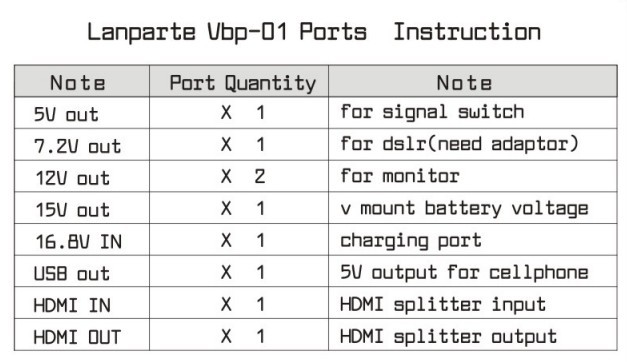
Task: Click 'for dslr(need adaptor)' note
Action: coord(459,144)
